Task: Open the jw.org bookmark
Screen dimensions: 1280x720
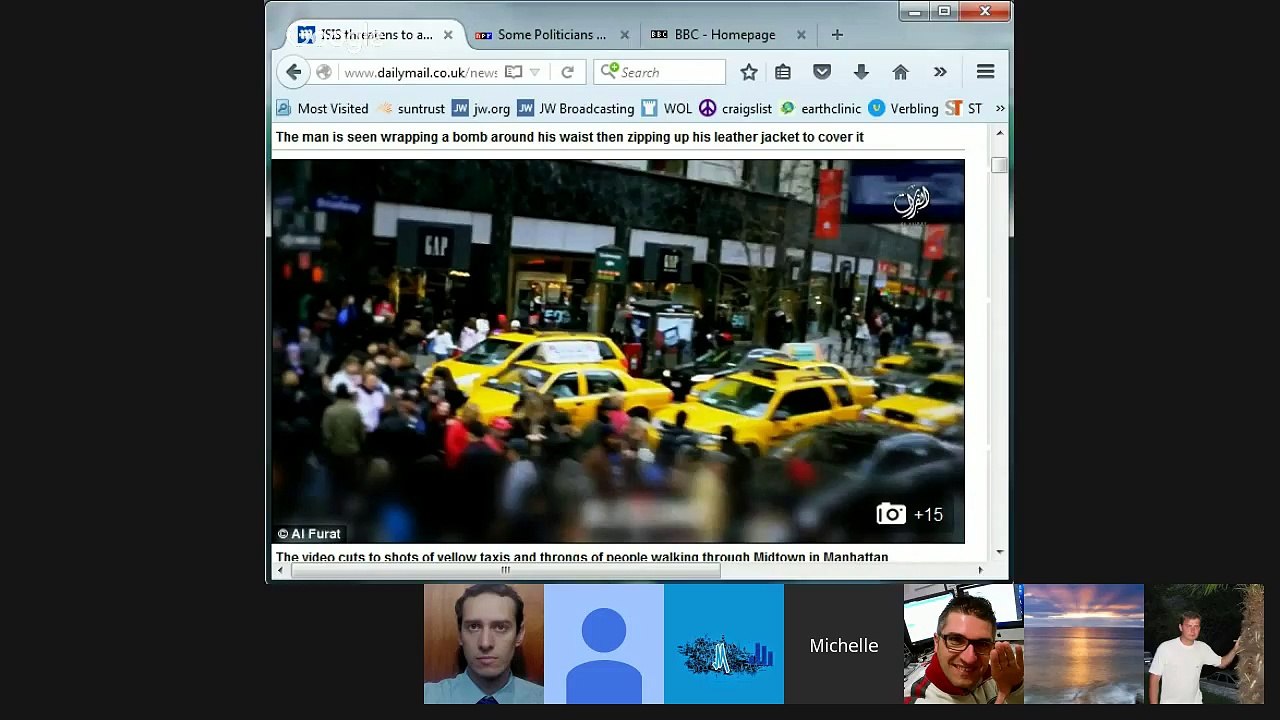Action: coord(481,108)
